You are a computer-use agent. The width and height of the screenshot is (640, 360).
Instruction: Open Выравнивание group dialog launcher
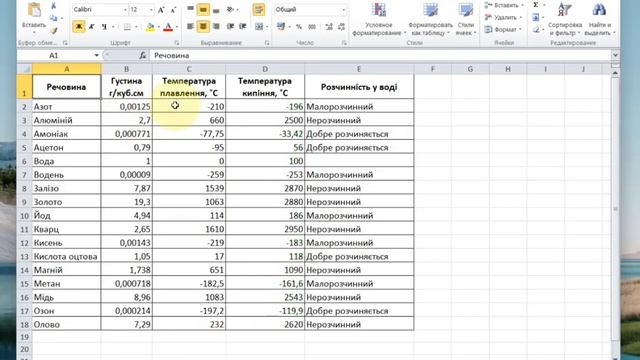(x=267, y=43)
